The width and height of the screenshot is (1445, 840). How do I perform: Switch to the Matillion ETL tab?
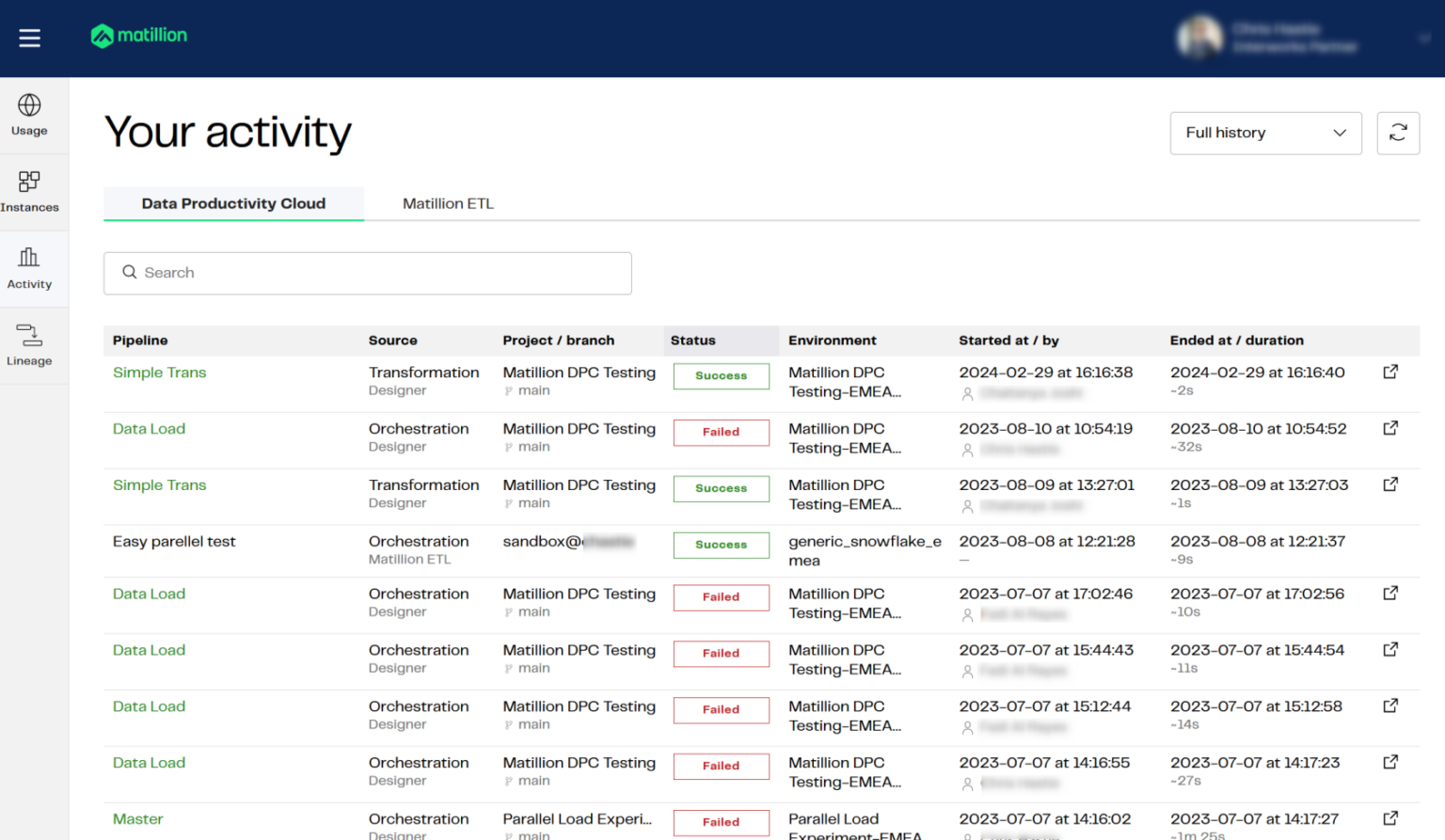click(x=448, y=203)
